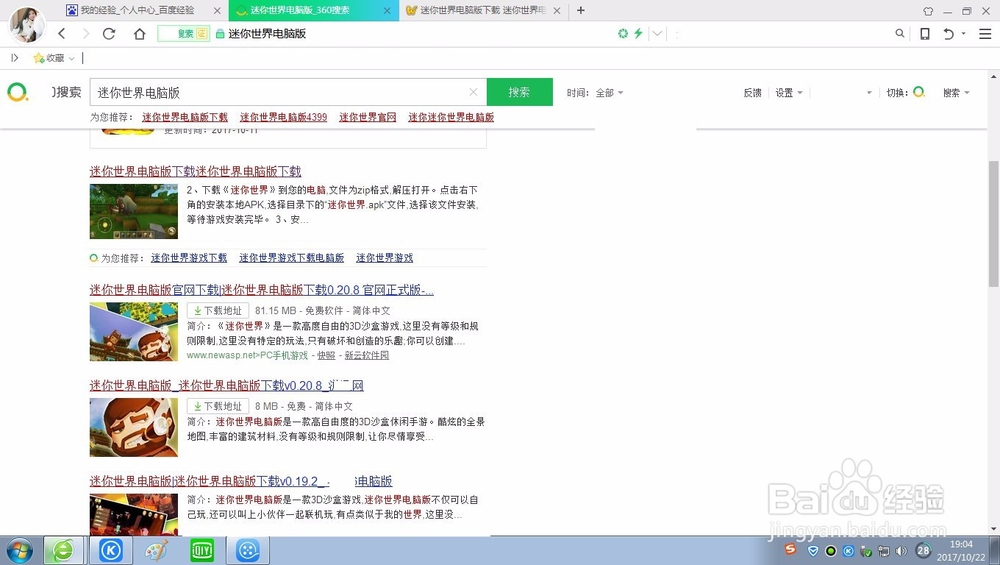The image size is (1000, 565).
Task: Click the 360 search logo
Action: tap(18, 92)
